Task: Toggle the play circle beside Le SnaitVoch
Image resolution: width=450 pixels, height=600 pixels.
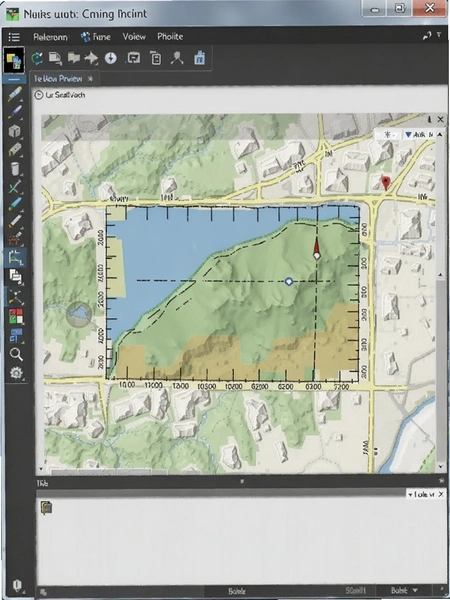Action: tap(39, 95)
